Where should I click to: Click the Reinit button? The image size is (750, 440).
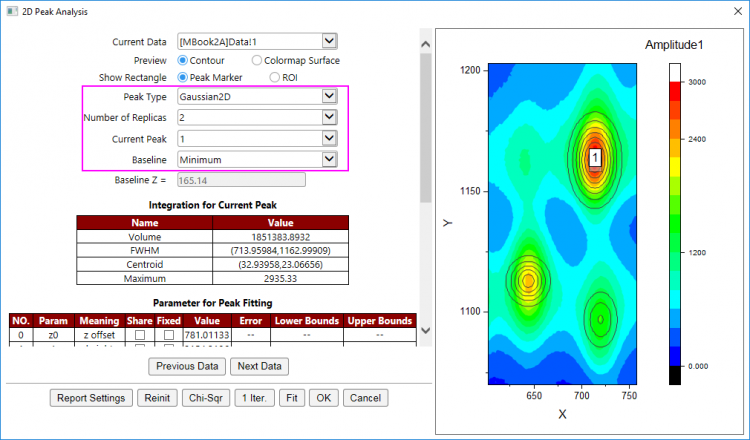(x=157, y=398)
